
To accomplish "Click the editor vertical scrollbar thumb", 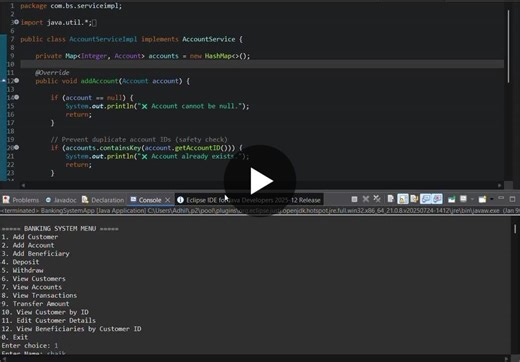I will click(508, 46).
